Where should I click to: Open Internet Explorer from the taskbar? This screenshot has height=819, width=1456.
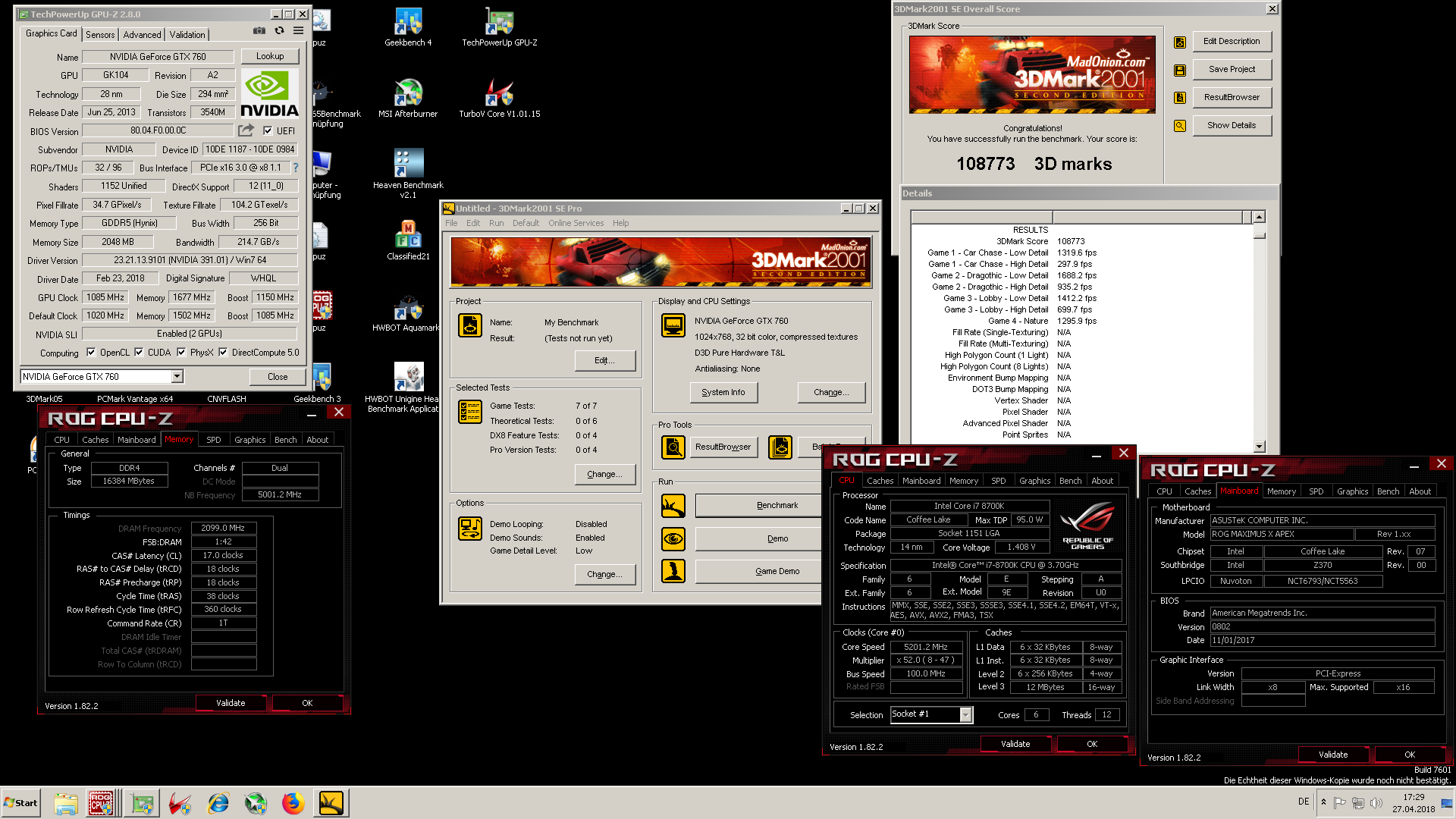[218, 803]
